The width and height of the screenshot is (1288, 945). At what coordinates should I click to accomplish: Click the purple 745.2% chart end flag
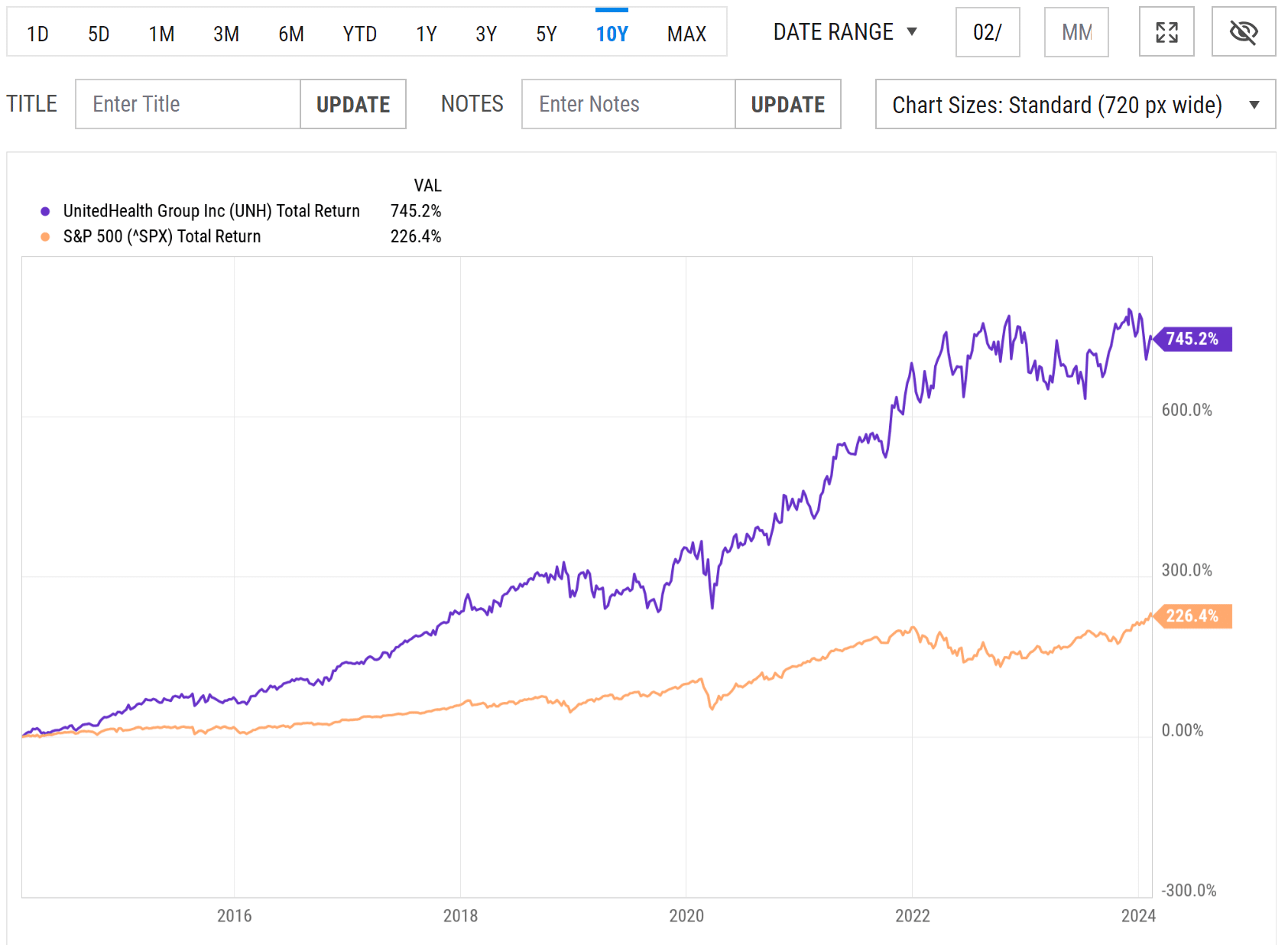click(1192, 339)
